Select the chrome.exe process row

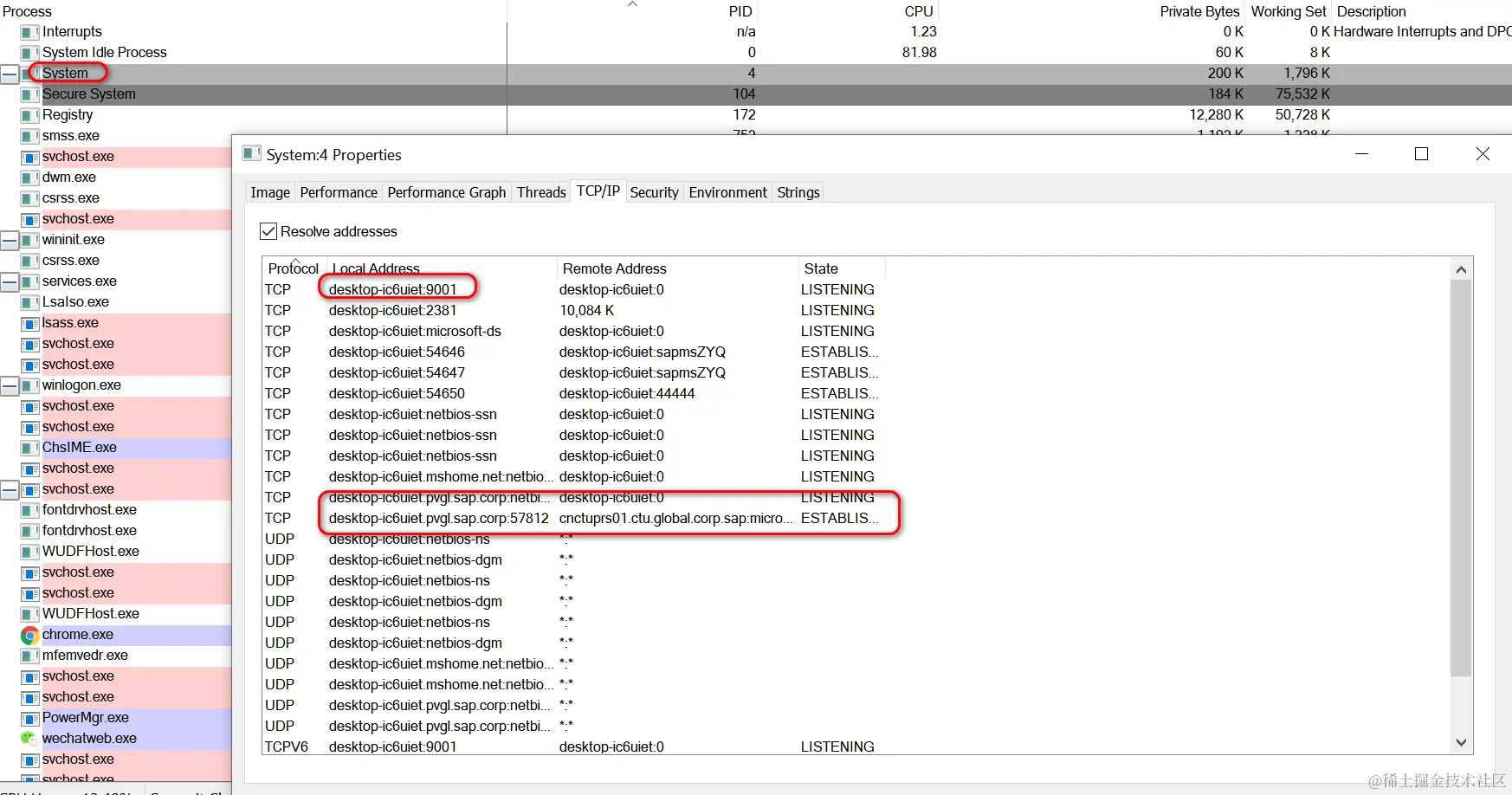pos(116,635)
